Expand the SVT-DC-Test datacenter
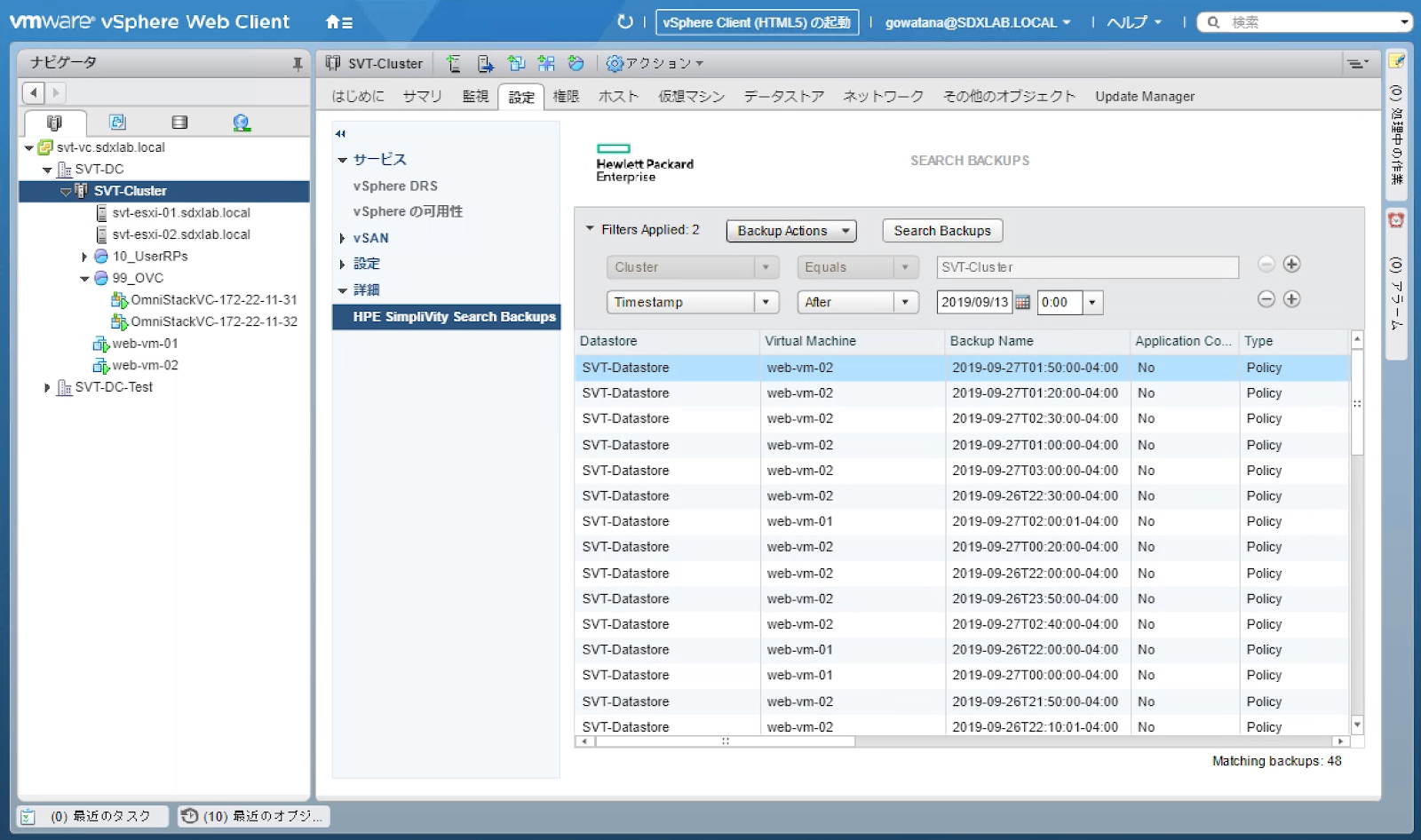This screenshot has height=840, width=1421. [47, 387]
